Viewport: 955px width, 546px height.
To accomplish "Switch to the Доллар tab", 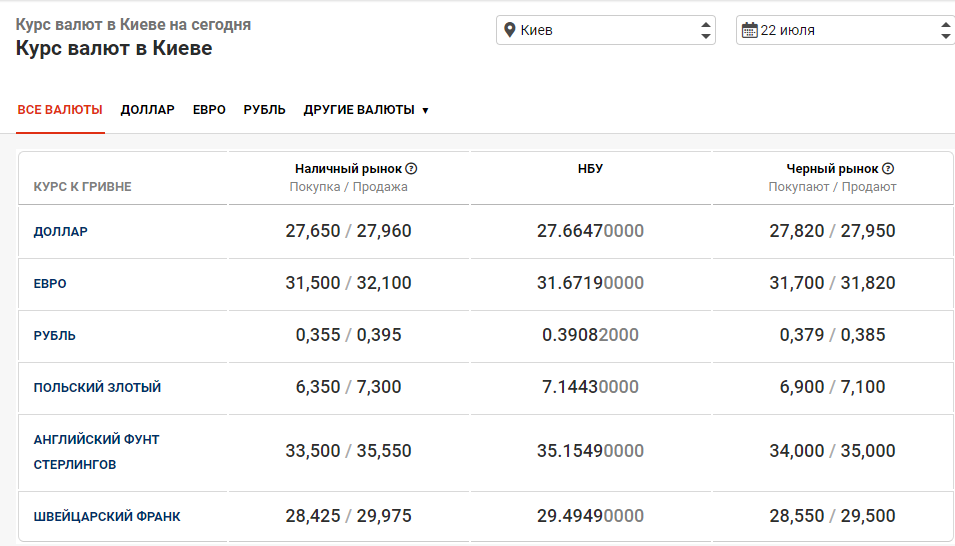I will 147,110.
